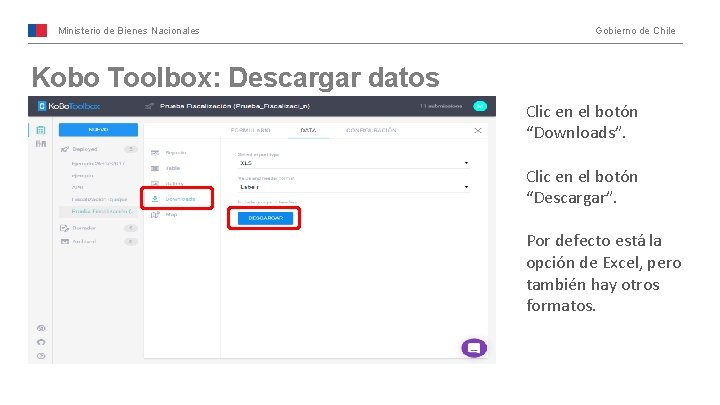Switch to the Configuración tab
The height and width of the screenshot is (405, 720).
[371, 130]
